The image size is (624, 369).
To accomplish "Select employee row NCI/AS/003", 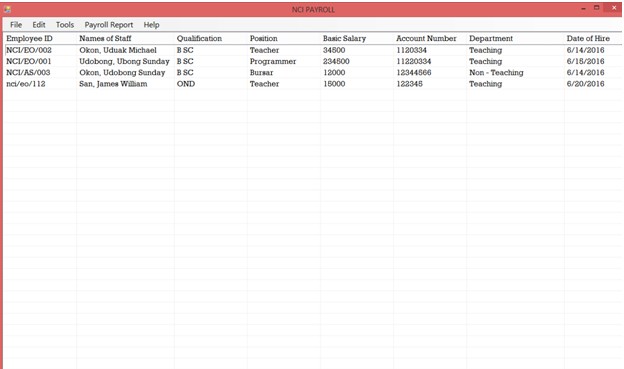I will coord(312,72).
